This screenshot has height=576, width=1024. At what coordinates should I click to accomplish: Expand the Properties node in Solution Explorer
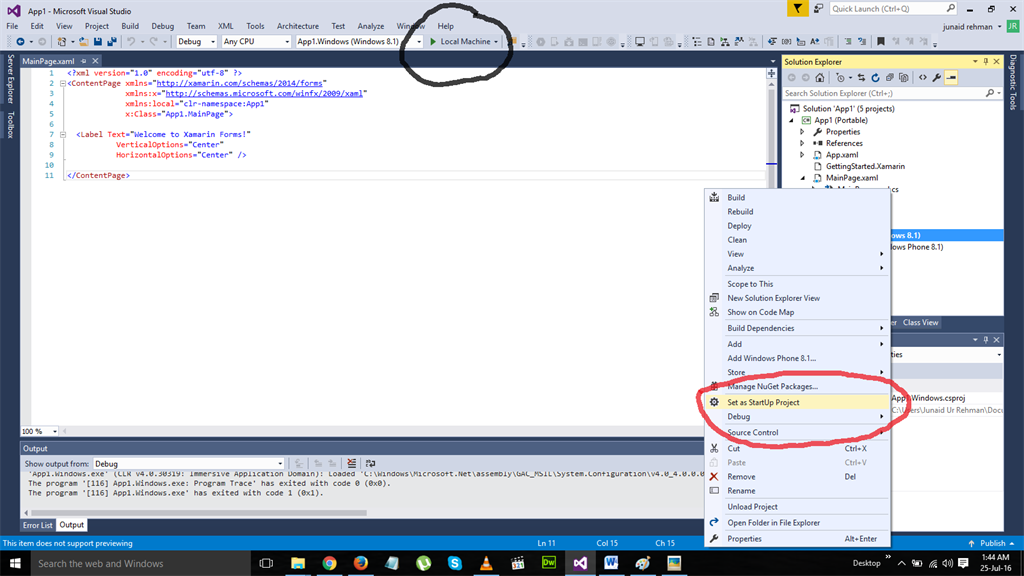(x=803, y=132)
